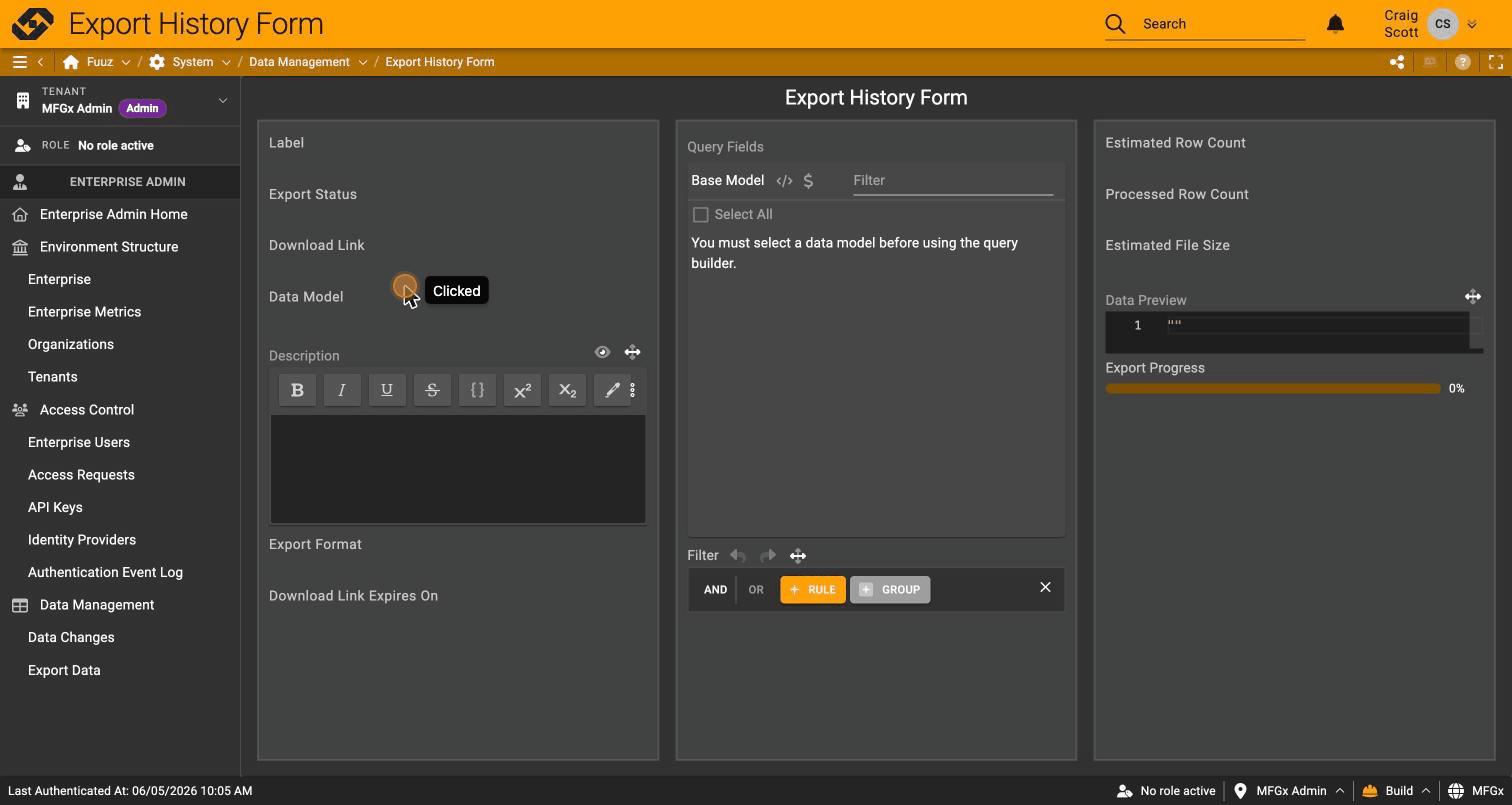Collapse sidebar with back chevron
The width and height of the screenshot is (1512, 805).
click(x=41, y=62)
